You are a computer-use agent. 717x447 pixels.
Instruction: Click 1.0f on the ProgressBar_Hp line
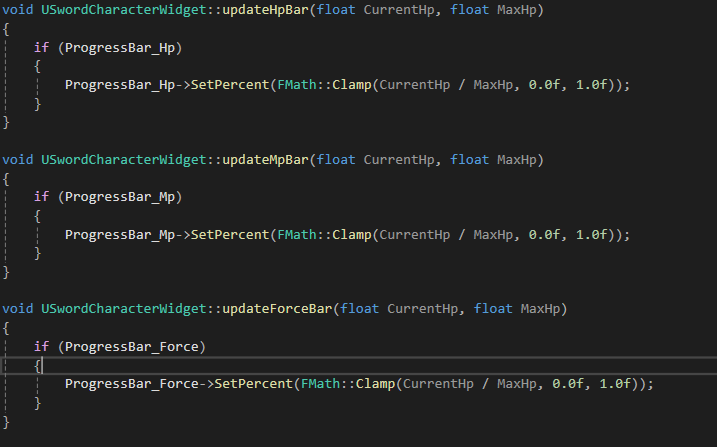591,85
